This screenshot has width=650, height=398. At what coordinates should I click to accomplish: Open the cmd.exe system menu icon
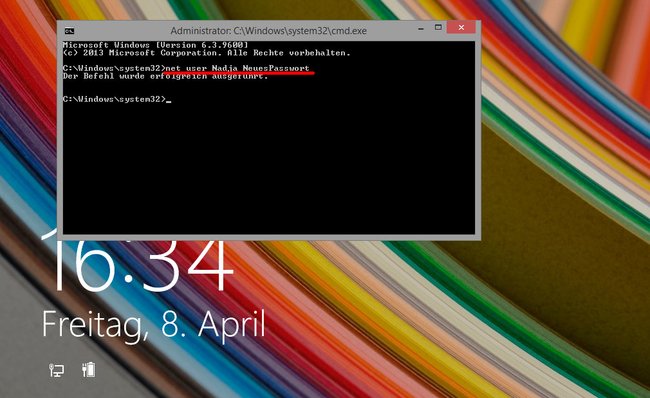point(70,31)
